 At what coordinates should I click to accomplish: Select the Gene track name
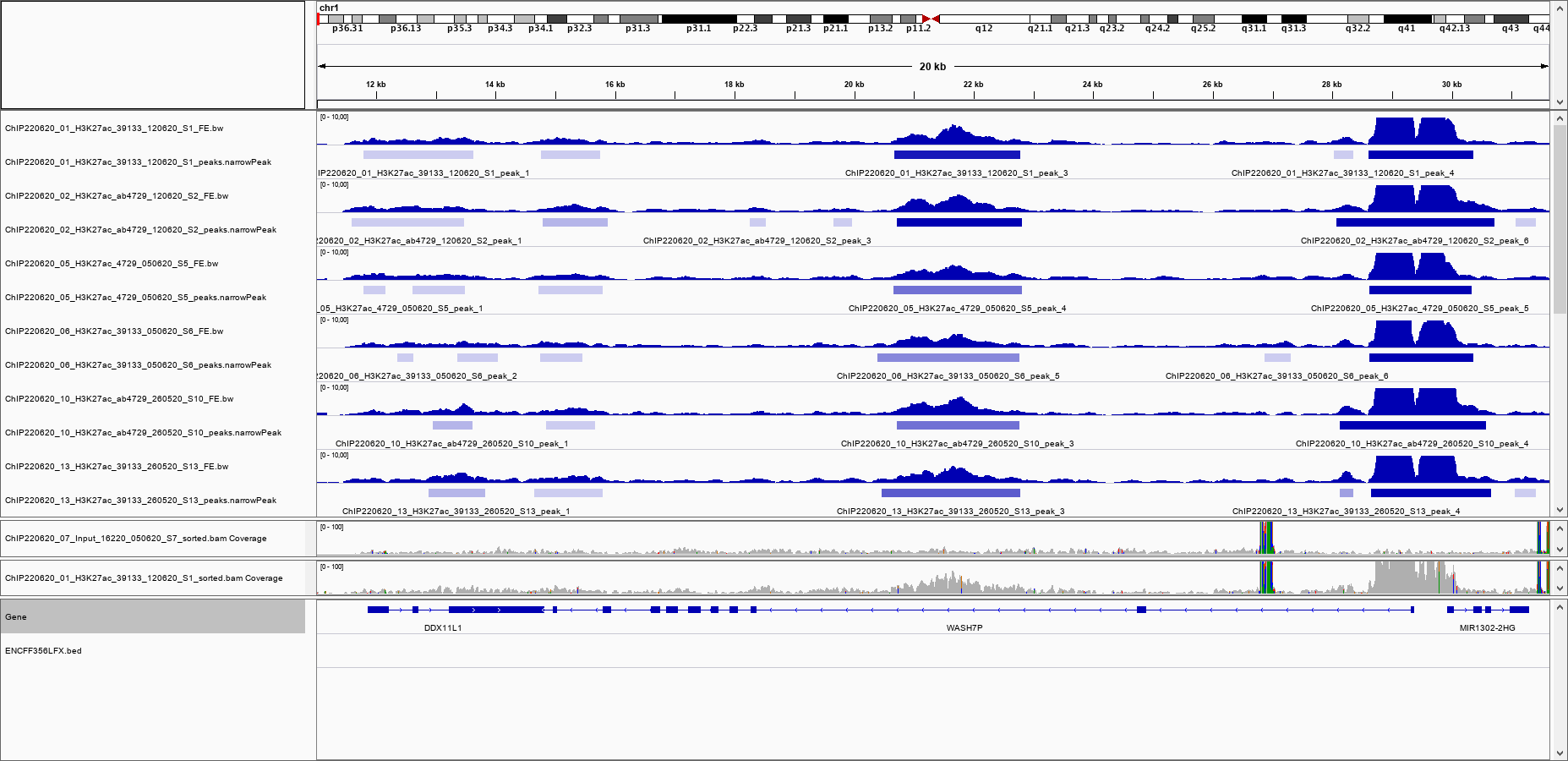(x=15, y=617)
